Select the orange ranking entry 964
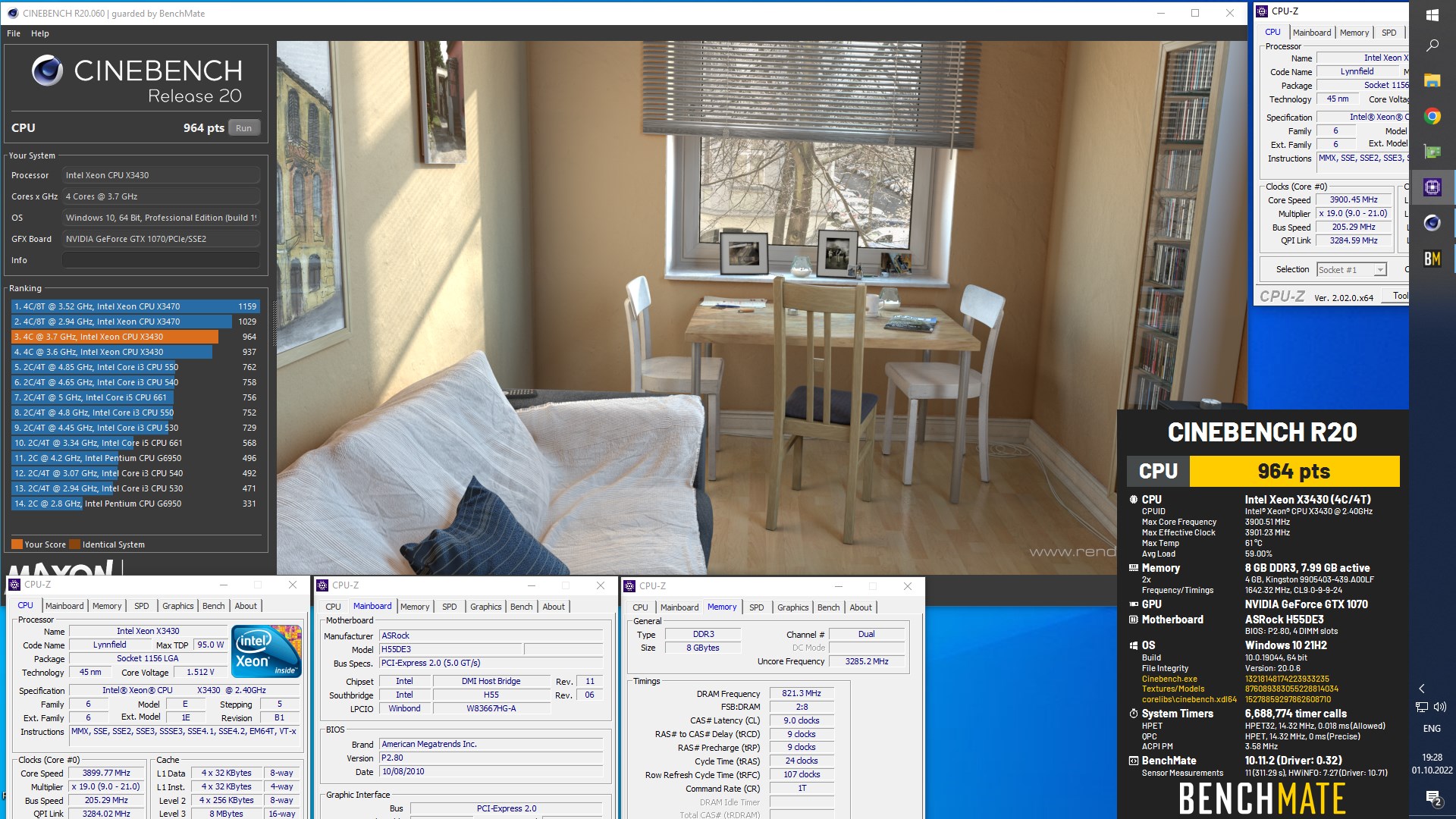 click(x=135, y=337)
